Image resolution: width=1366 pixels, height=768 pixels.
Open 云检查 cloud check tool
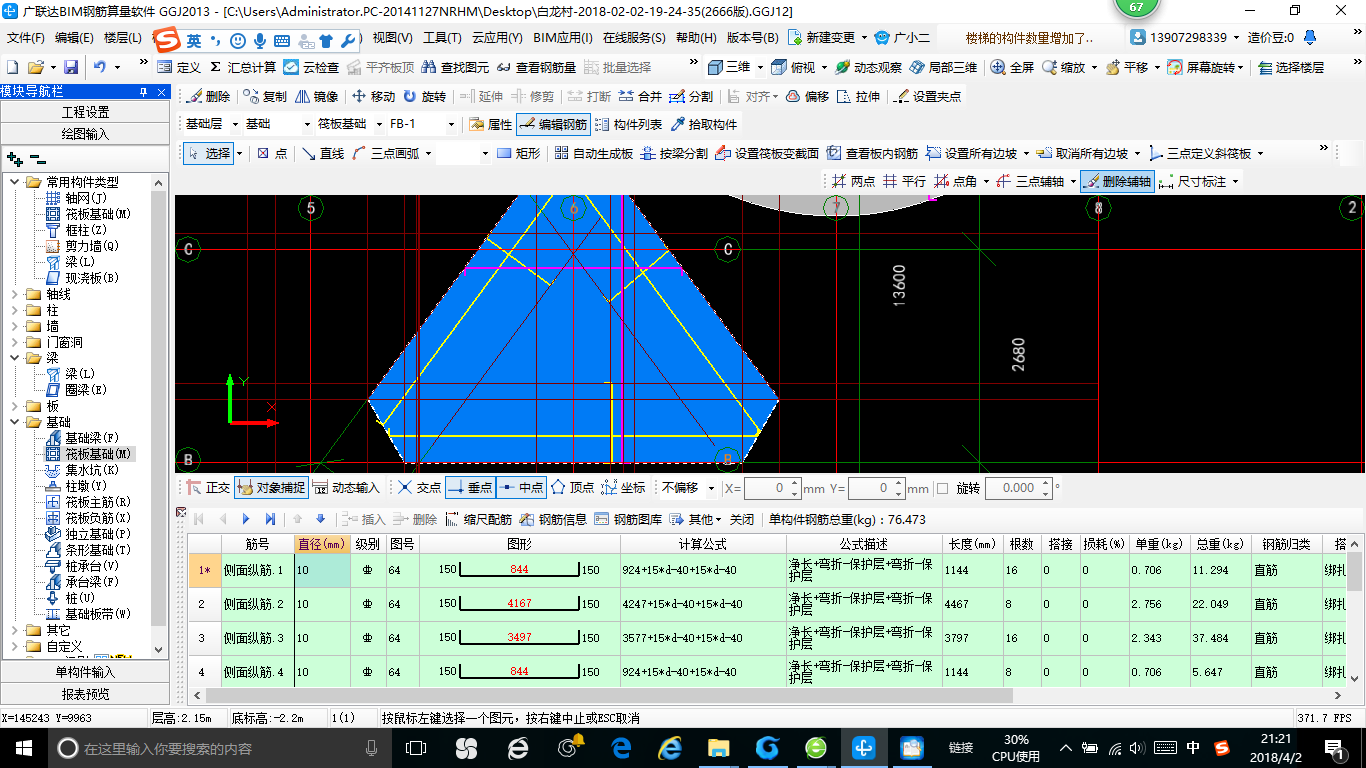(311, 67)
